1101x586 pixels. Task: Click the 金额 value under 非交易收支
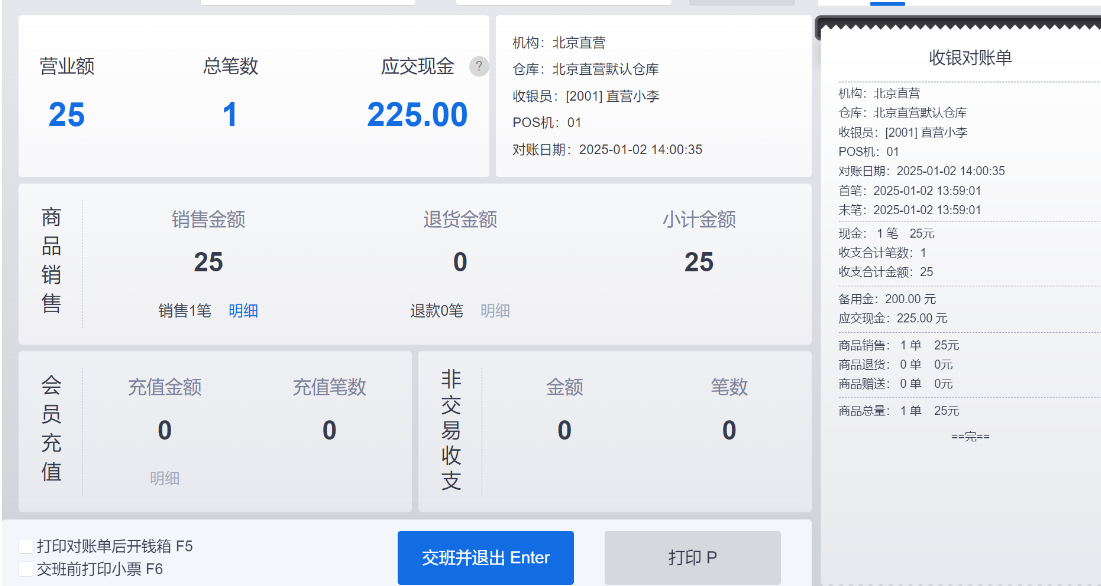(565, 430)
